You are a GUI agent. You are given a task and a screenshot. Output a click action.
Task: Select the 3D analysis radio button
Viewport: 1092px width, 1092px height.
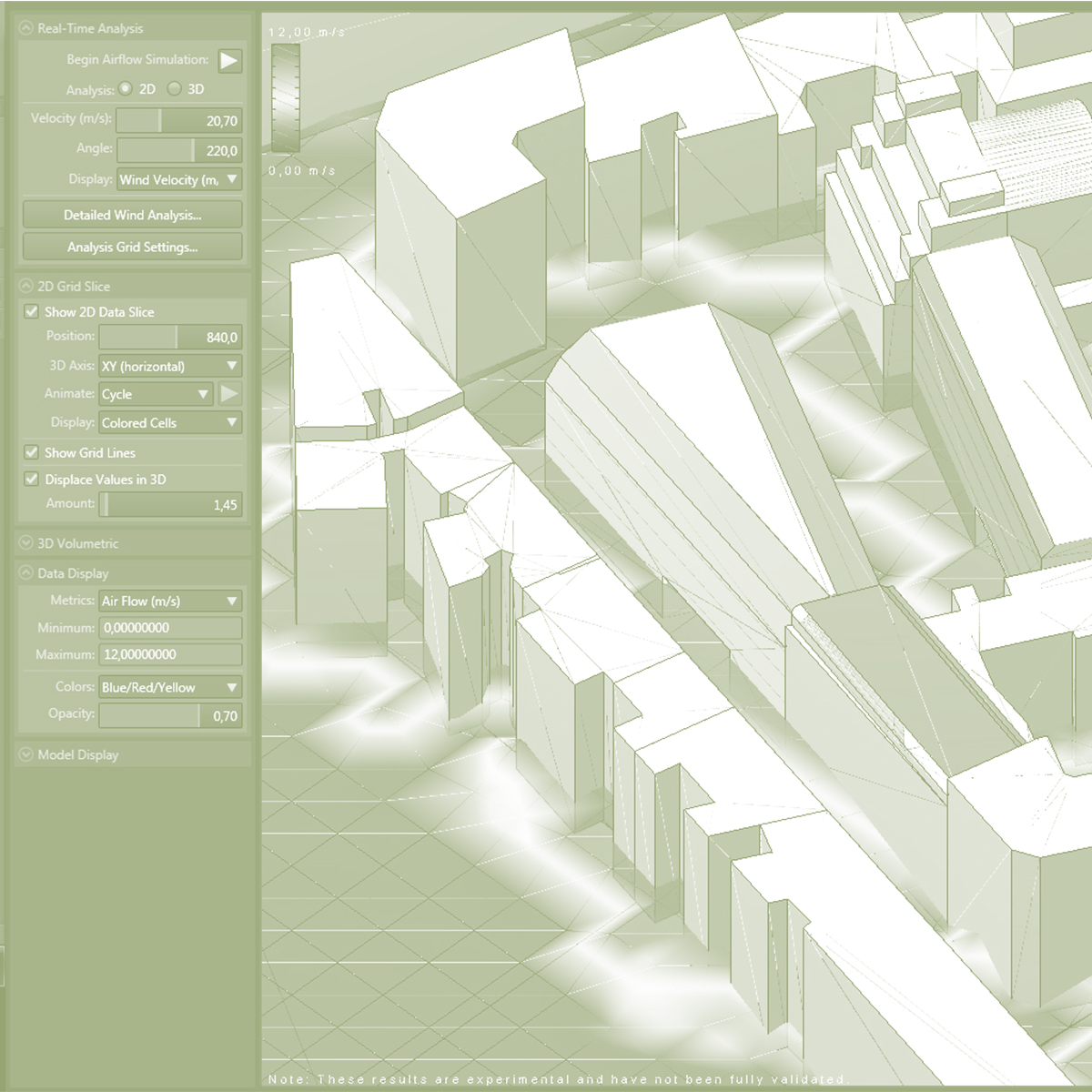tap(174, 89)
